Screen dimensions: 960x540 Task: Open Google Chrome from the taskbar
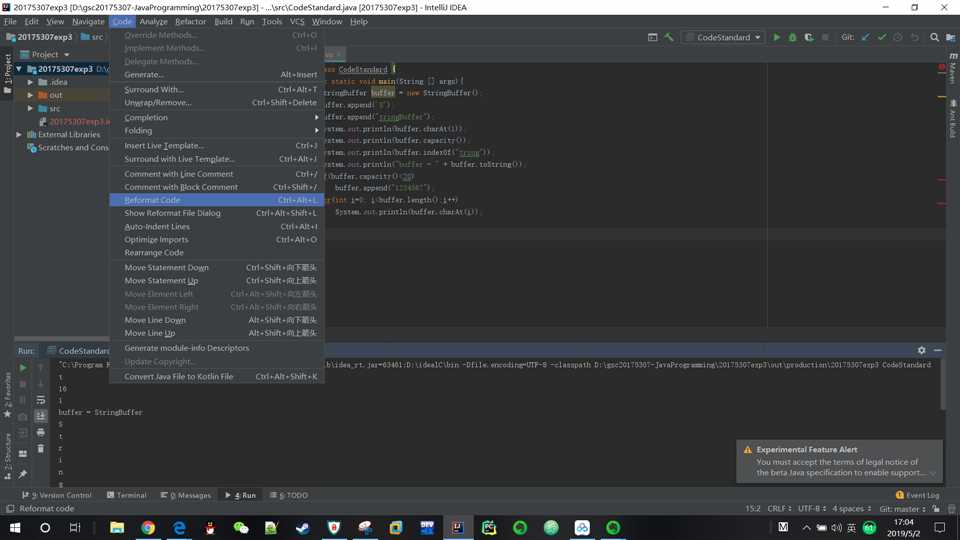[148, 527]
